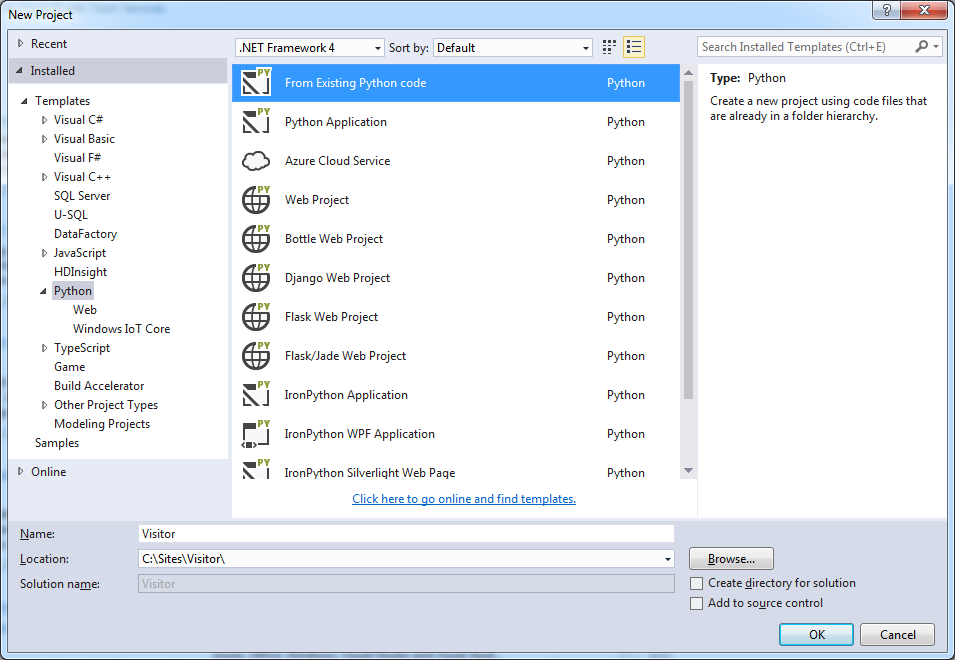Select SQL Server template category
Viewport: 955px width, 660px height.
coord(82,195)
